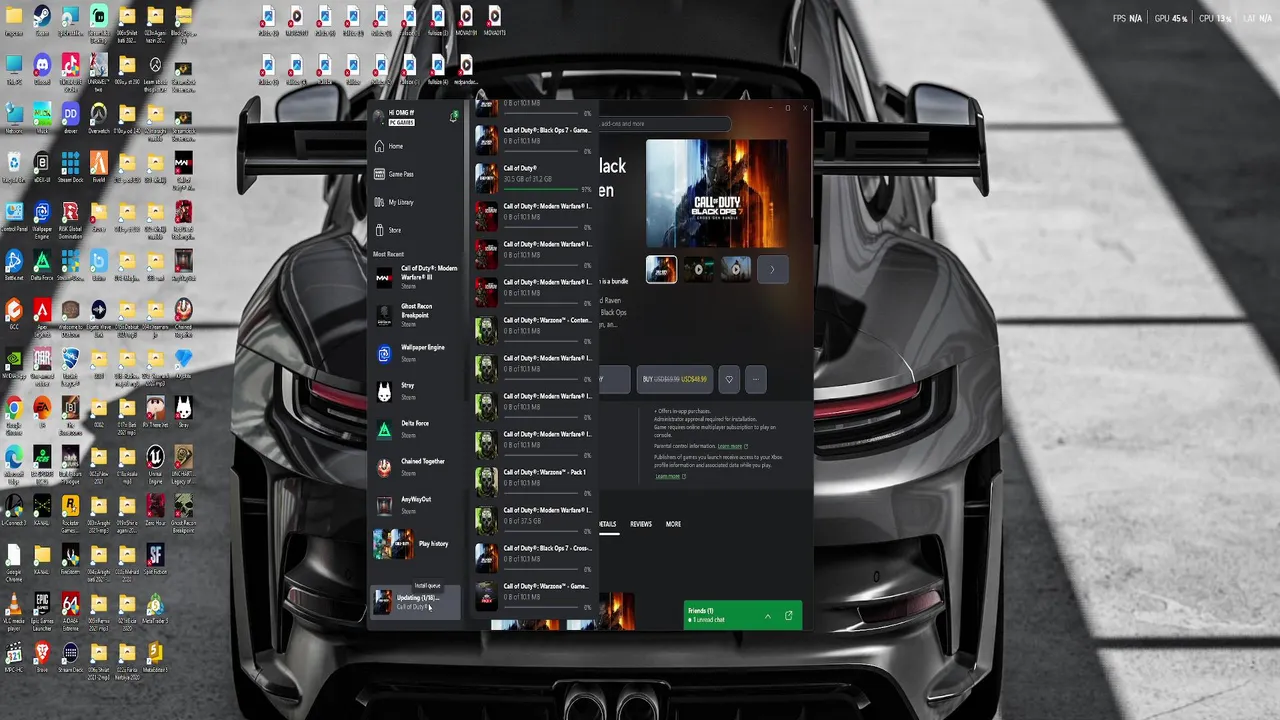Image resolution: width=1280 pixels, height=720 pixels.
Task: Open Game Pass in Xbox sidebar
Action: [414, 174]
